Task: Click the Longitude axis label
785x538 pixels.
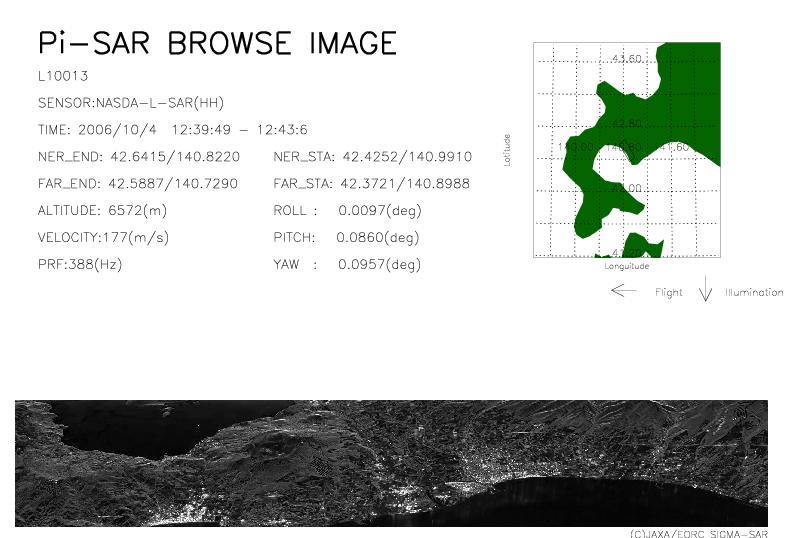Action: coord(627,266)
